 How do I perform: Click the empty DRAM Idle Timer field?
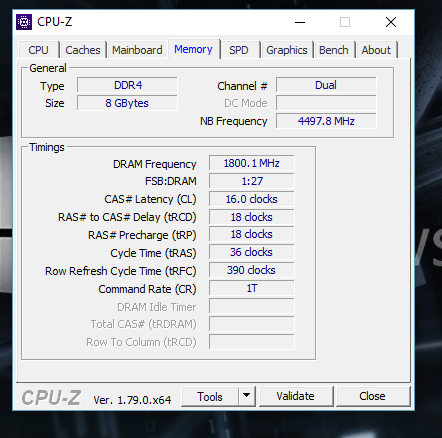click(x=252, y=306)
